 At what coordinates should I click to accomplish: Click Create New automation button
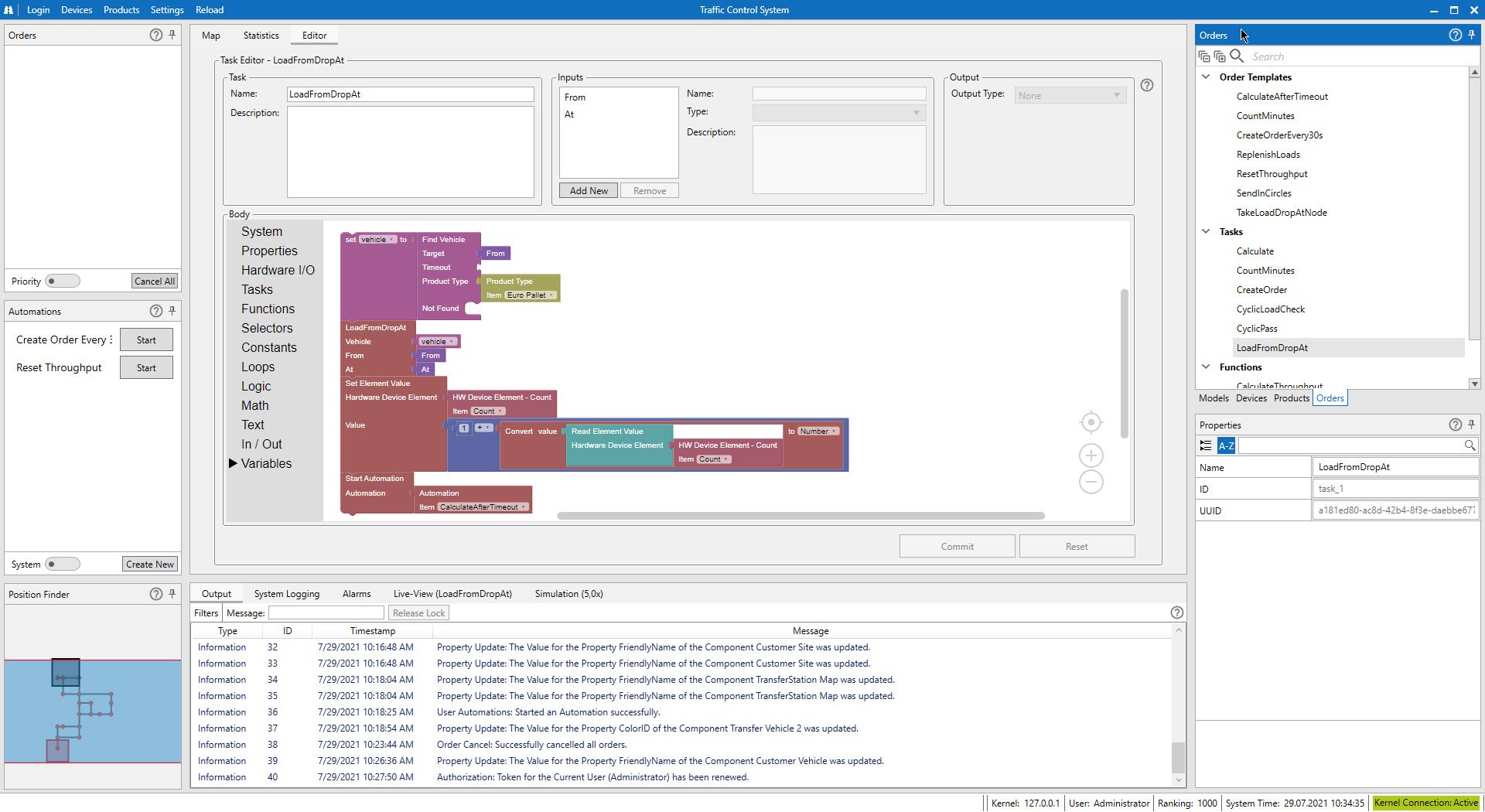(x=150, y=565)
